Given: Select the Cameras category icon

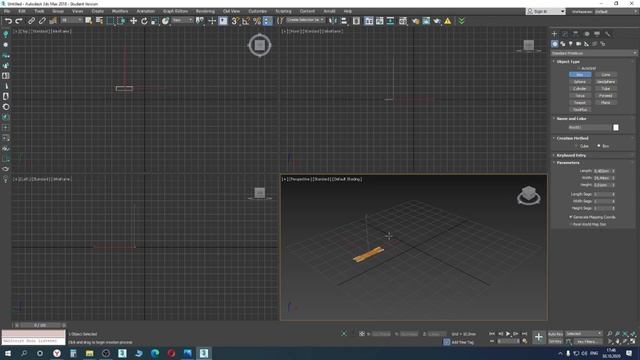Looking at the screenshot, I should pos(578,44).
